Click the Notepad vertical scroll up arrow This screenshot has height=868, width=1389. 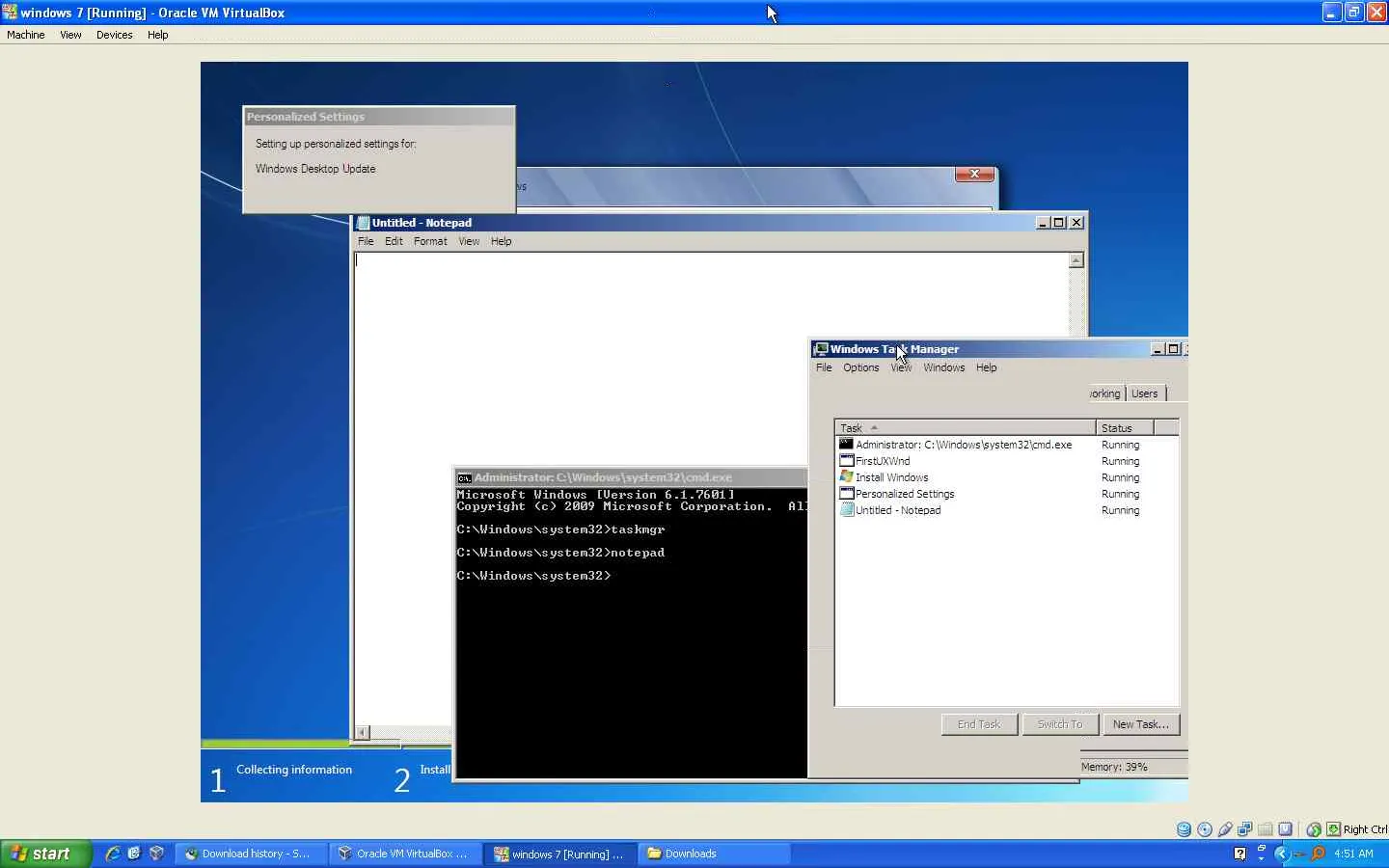[x=1076, y=260]
